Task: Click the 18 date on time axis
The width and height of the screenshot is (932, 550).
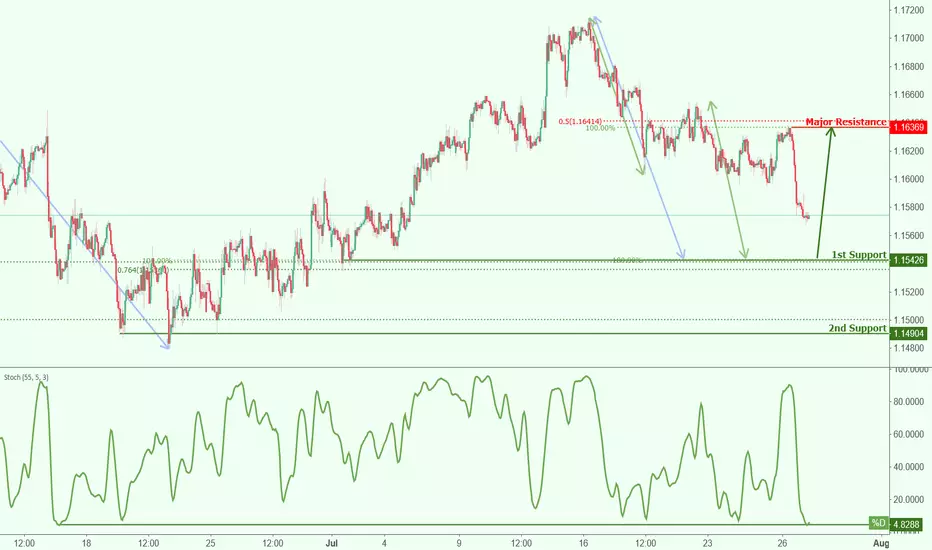Action: tap(86, 543)
